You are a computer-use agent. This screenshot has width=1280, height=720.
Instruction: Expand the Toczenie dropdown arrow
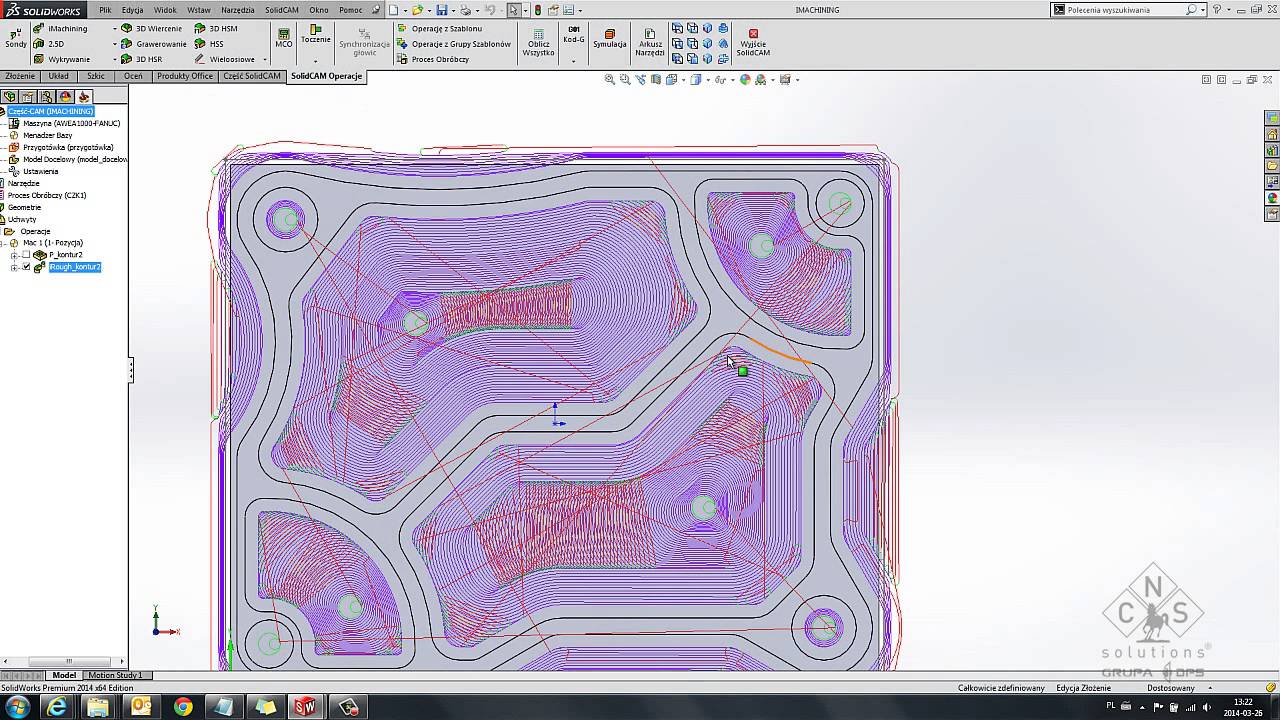pos(316,60)
